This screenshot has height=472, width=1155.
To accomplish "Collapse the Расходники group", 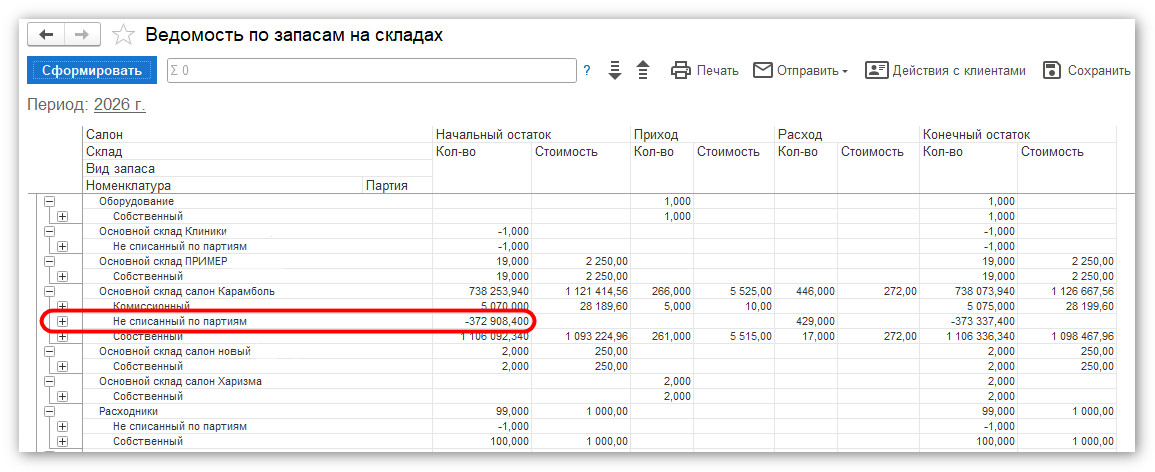I will click(50, 412).
